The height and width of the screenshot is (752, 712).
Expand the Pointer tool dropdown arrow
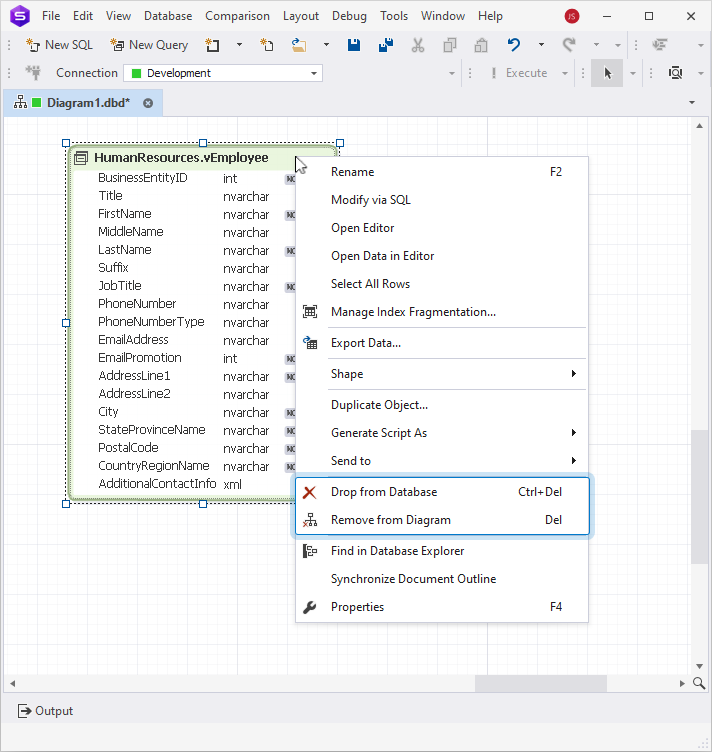pos(633,73)
